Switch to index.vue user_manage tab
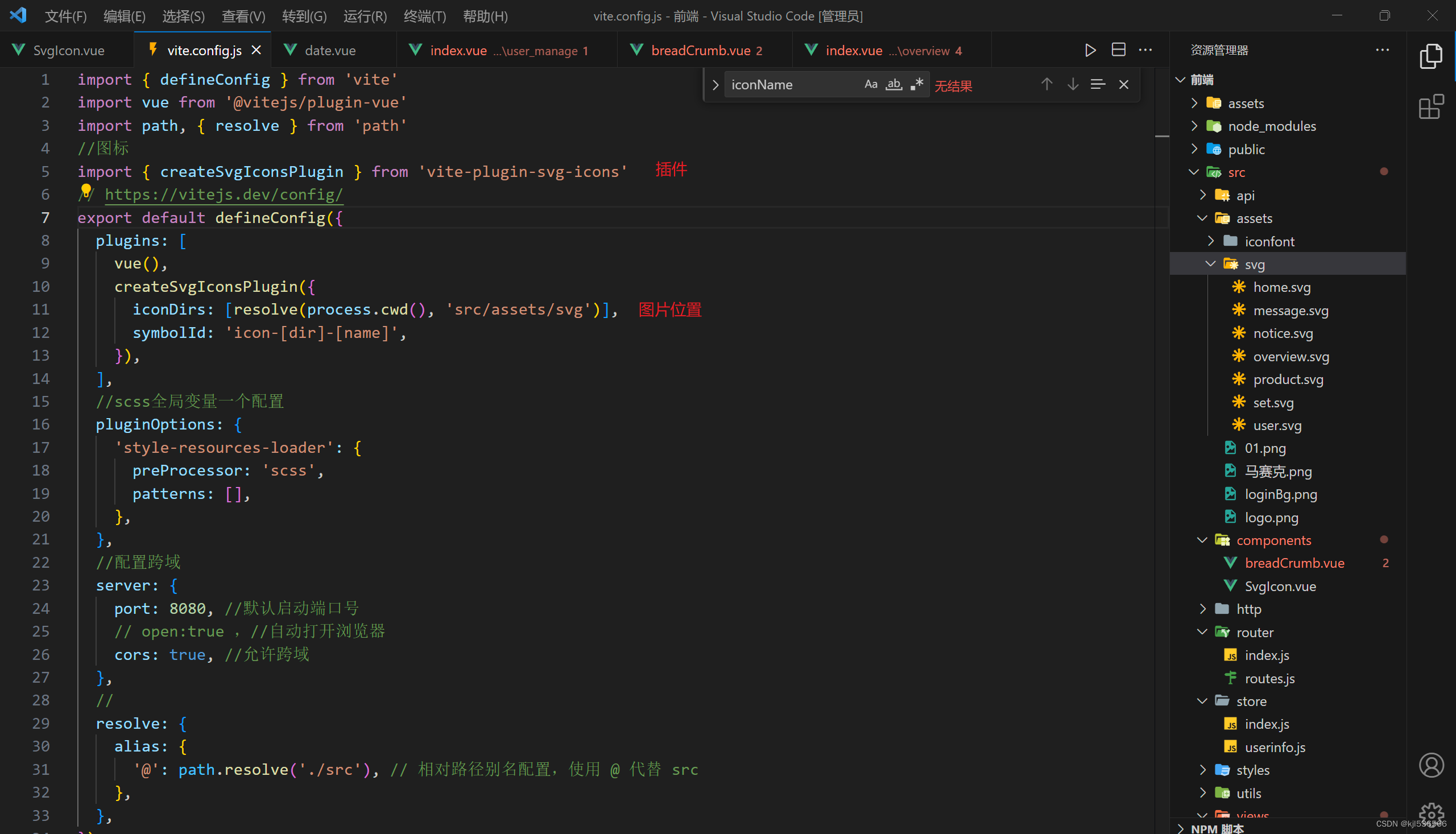Image resolution: width=1456 pixels, height=834 pixels. [x=507, y=50]
